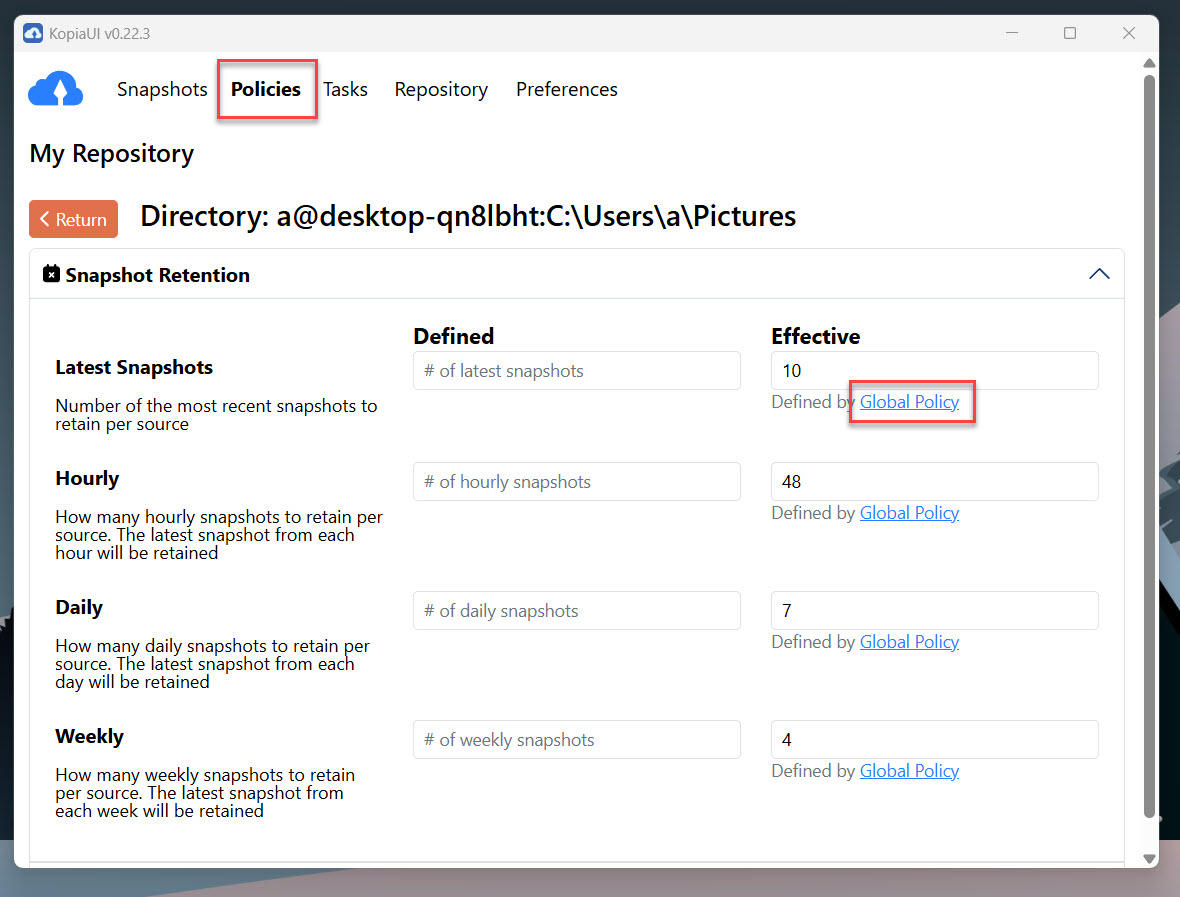This screenshot has width=1180, height=897.
Task: Click the scrollbar up arrow
Action: click(x=1149, y=63)
